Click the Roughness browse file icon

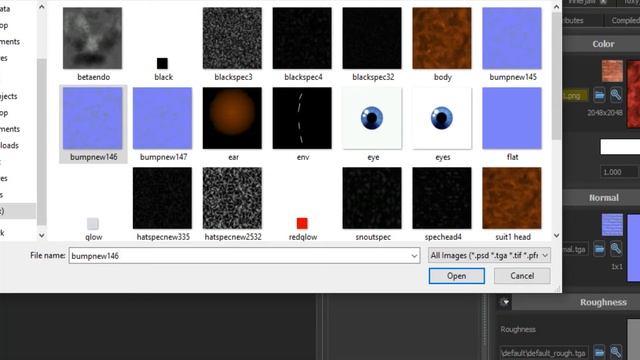pos(599,352)
